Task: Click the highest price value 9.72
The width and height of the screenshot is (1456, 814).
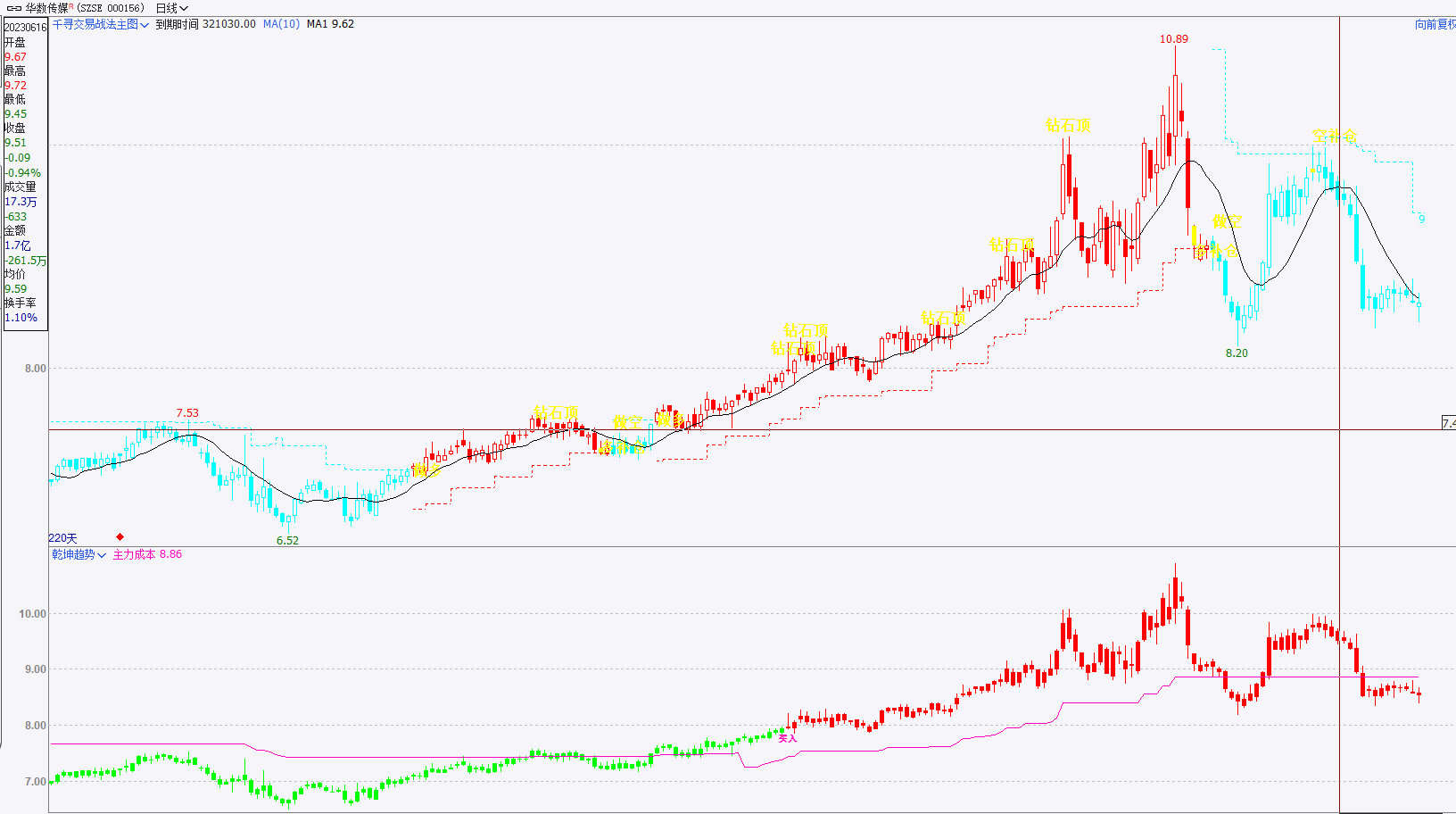Action: pos(15,85)
